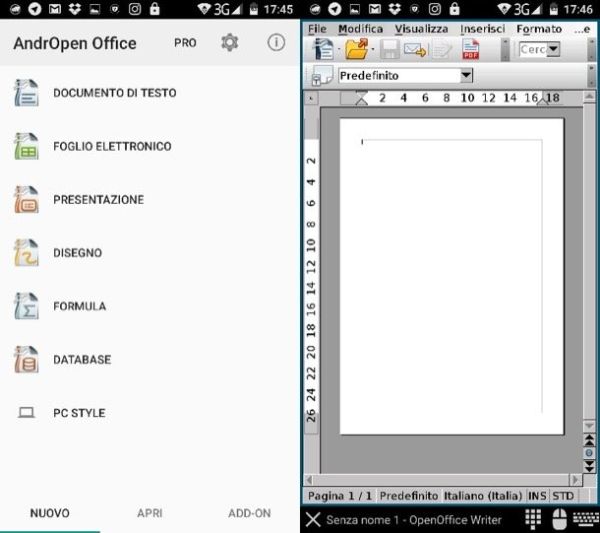Open the Modifica menu
Image resolution: width=600 pixels, height=533 pixels.
tap(360, 29)
